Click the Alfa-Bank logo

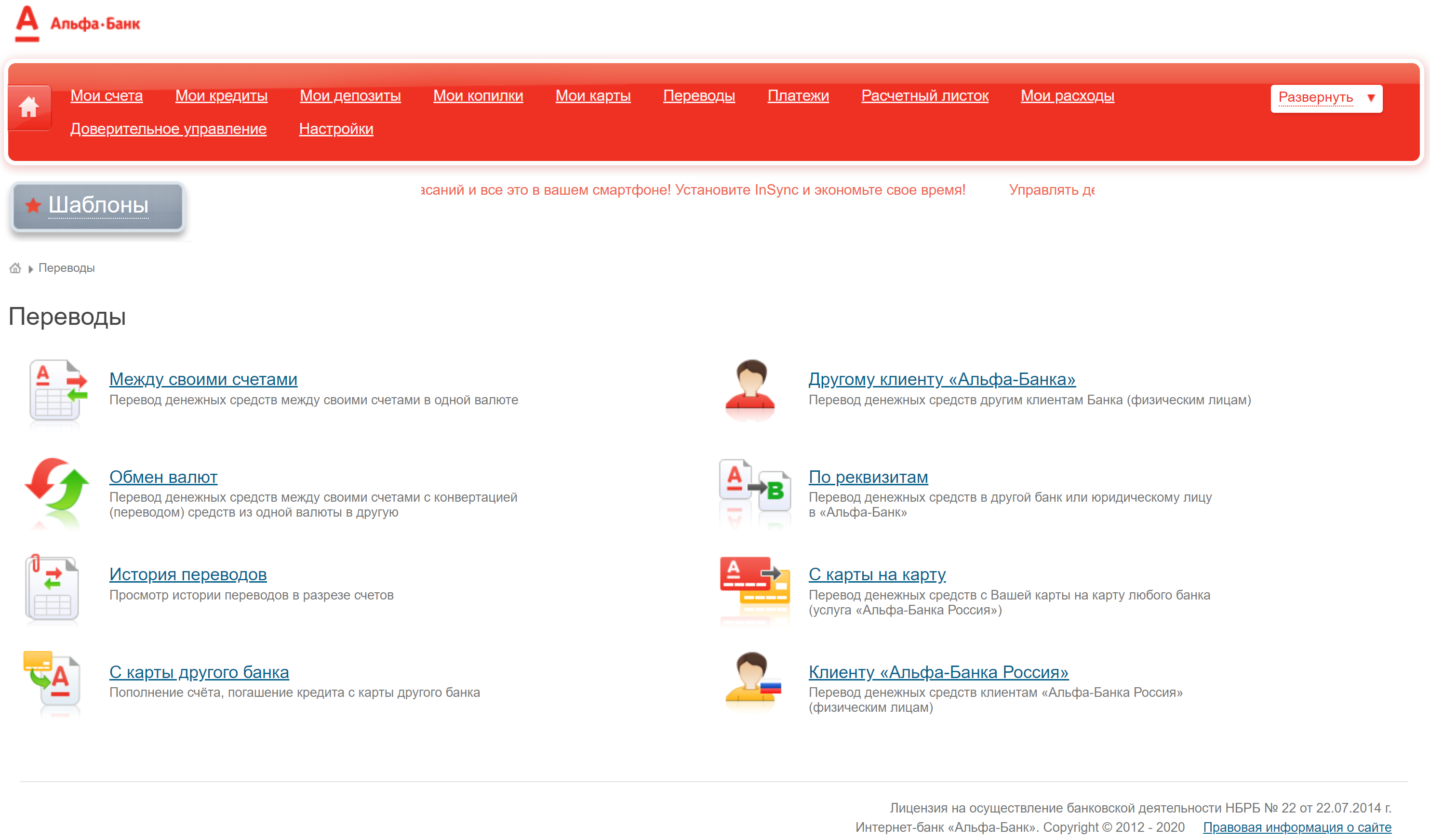click(x=78, y=23)
